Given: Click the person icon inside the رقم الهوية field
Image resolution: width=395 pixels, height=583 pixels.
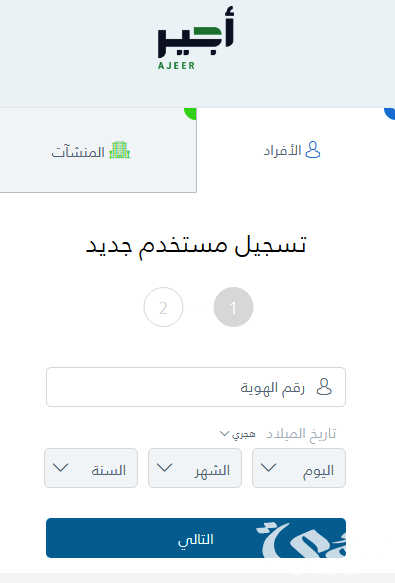Looking at the screenshot, I should tap(324, 387).
